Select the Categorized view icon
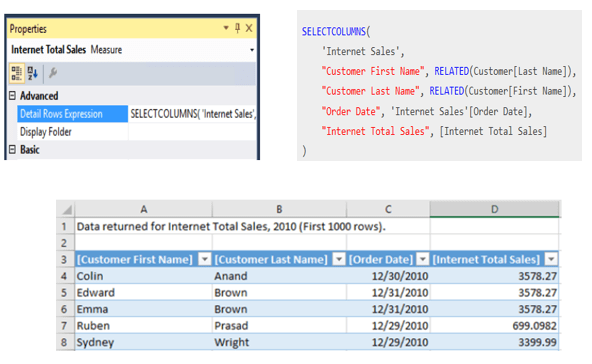 pos(17,73)
